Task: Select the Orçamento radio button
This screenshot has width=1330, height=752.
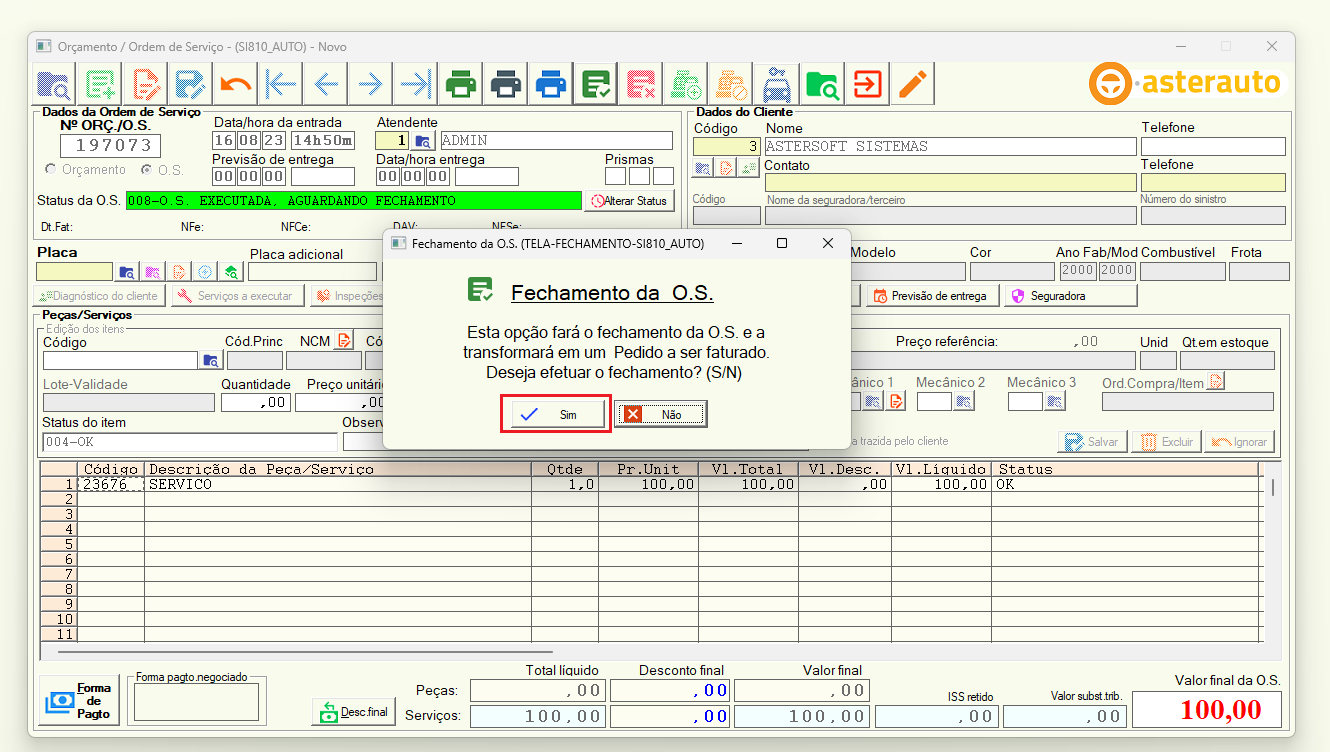Action: [52, 170]
